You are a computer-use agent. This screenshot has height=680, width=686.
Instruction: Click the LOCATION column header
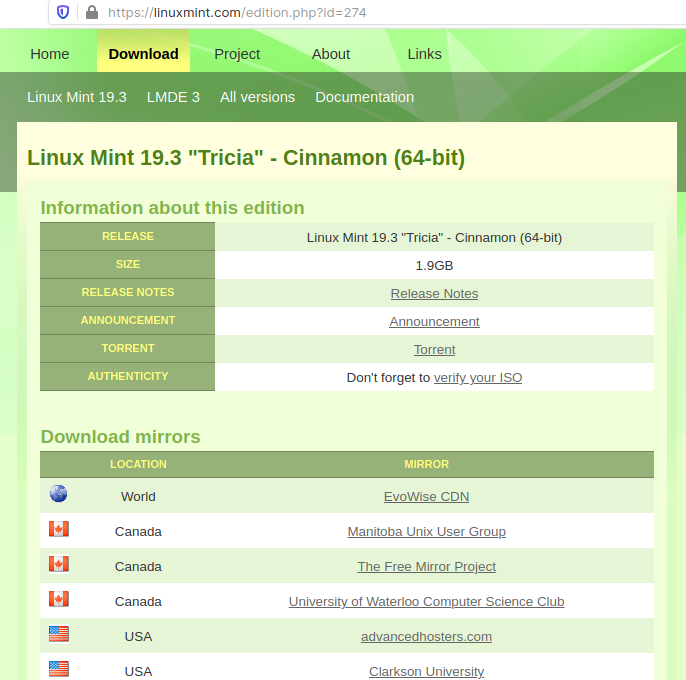coord(138,464)
